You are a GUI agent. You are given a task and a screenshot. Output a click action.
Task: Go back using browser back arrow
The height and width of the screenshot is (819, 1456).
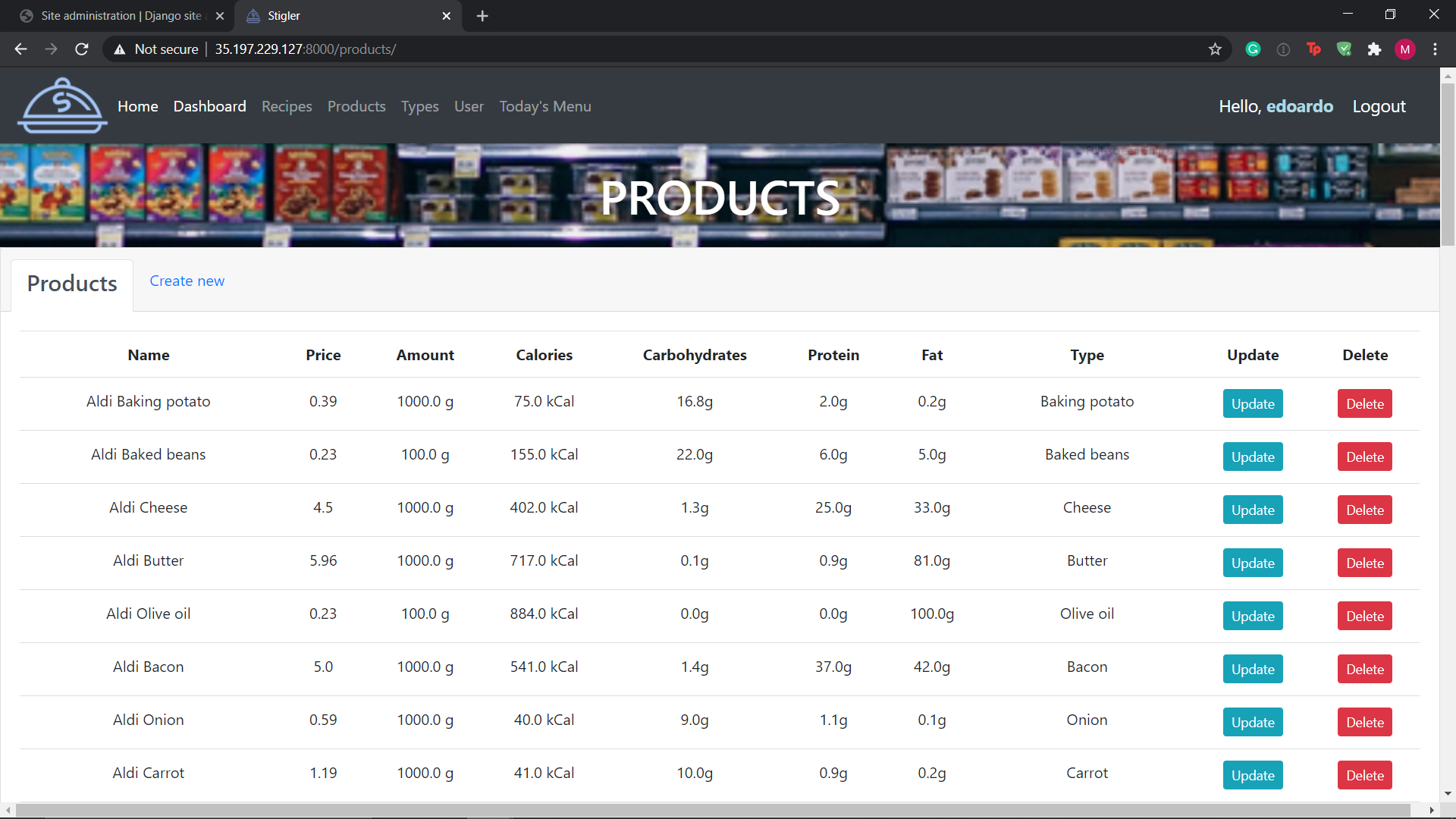coord(20,49)
